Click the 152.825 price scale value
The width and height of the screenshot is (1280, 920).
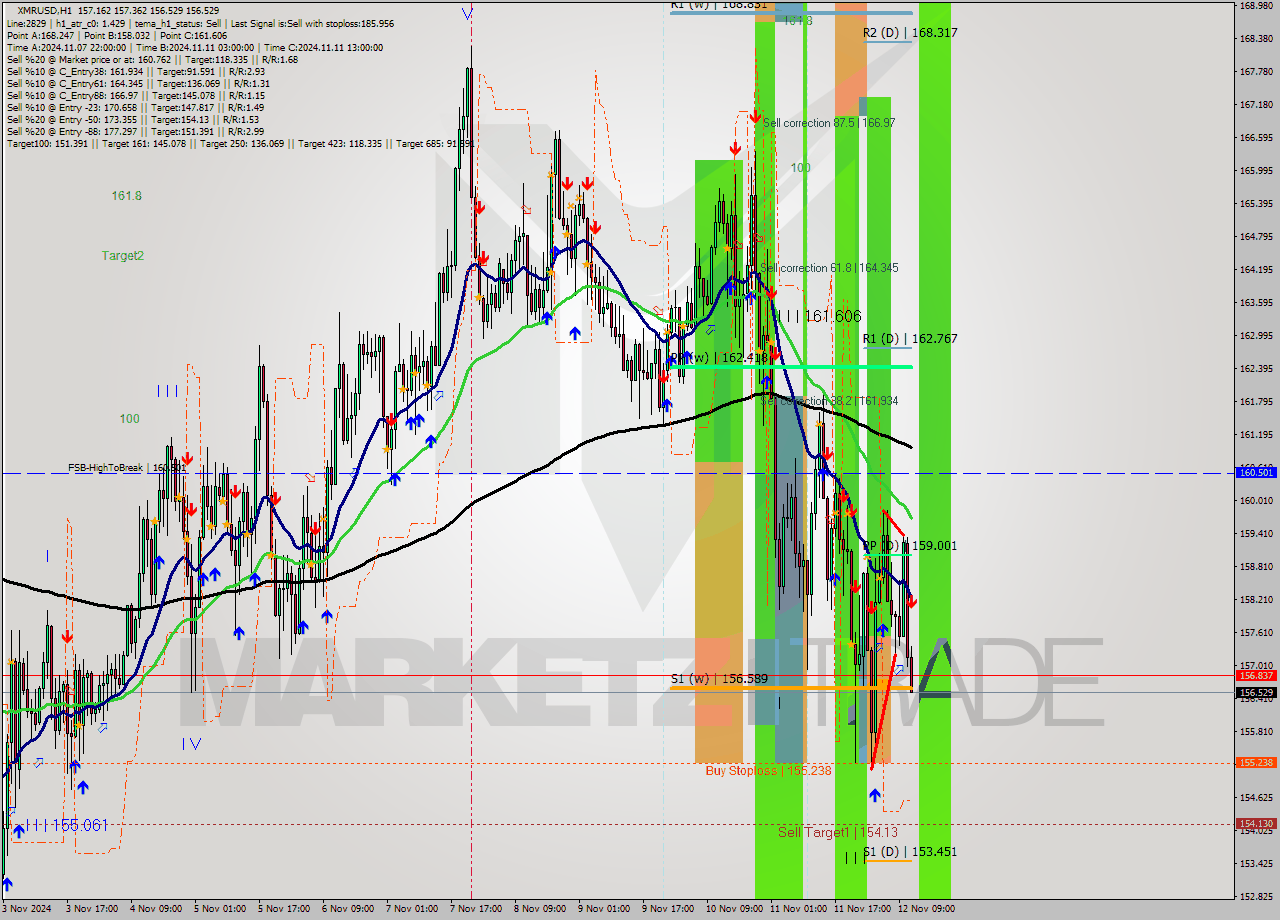pos(1256,897)
